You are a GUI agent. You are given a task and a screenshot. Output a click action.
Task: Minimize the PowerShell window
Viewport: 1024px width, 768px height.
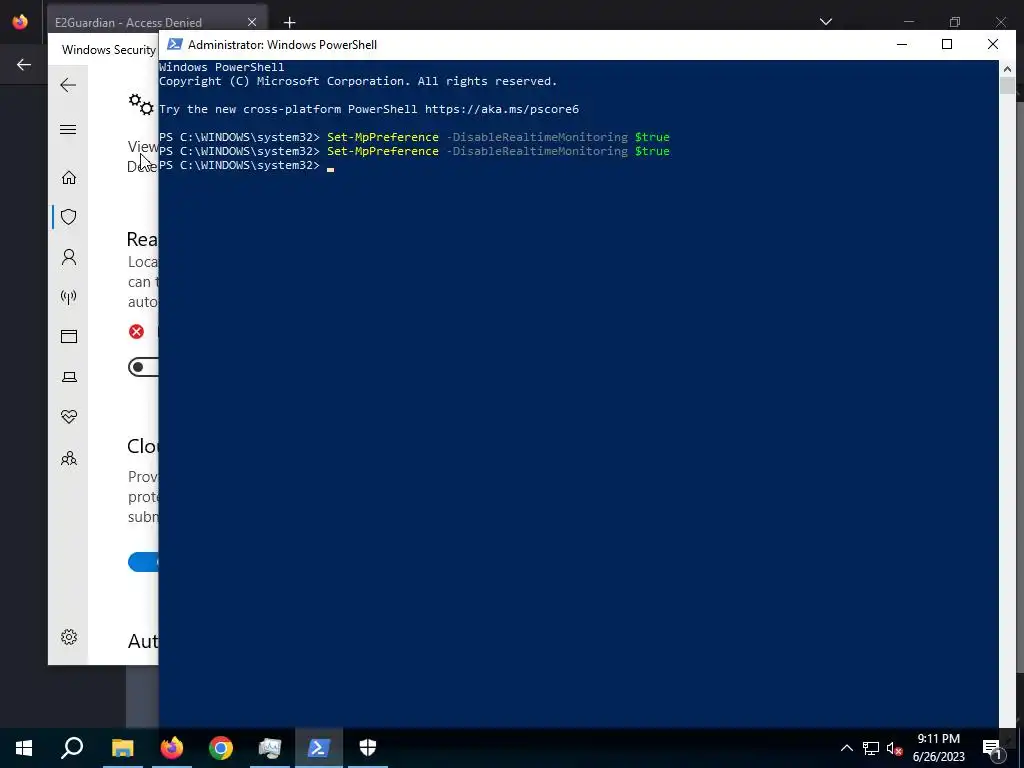(902, 44)
